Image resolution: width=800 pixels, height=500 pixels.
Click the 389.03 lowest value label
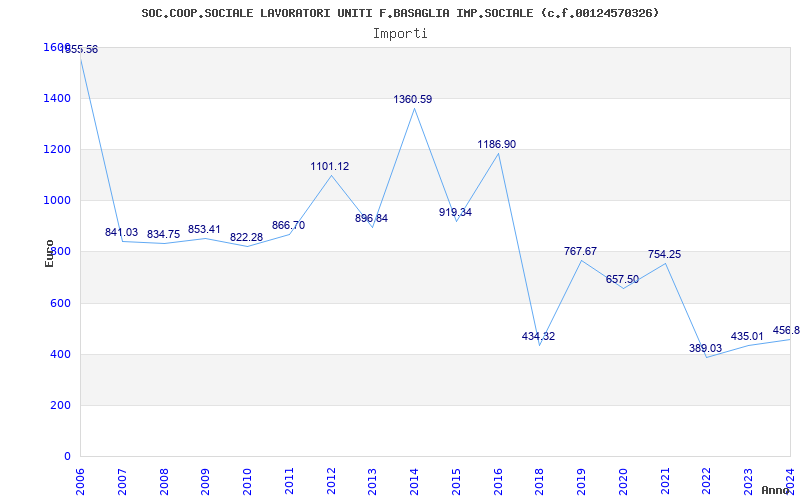(x=705, y=348)
